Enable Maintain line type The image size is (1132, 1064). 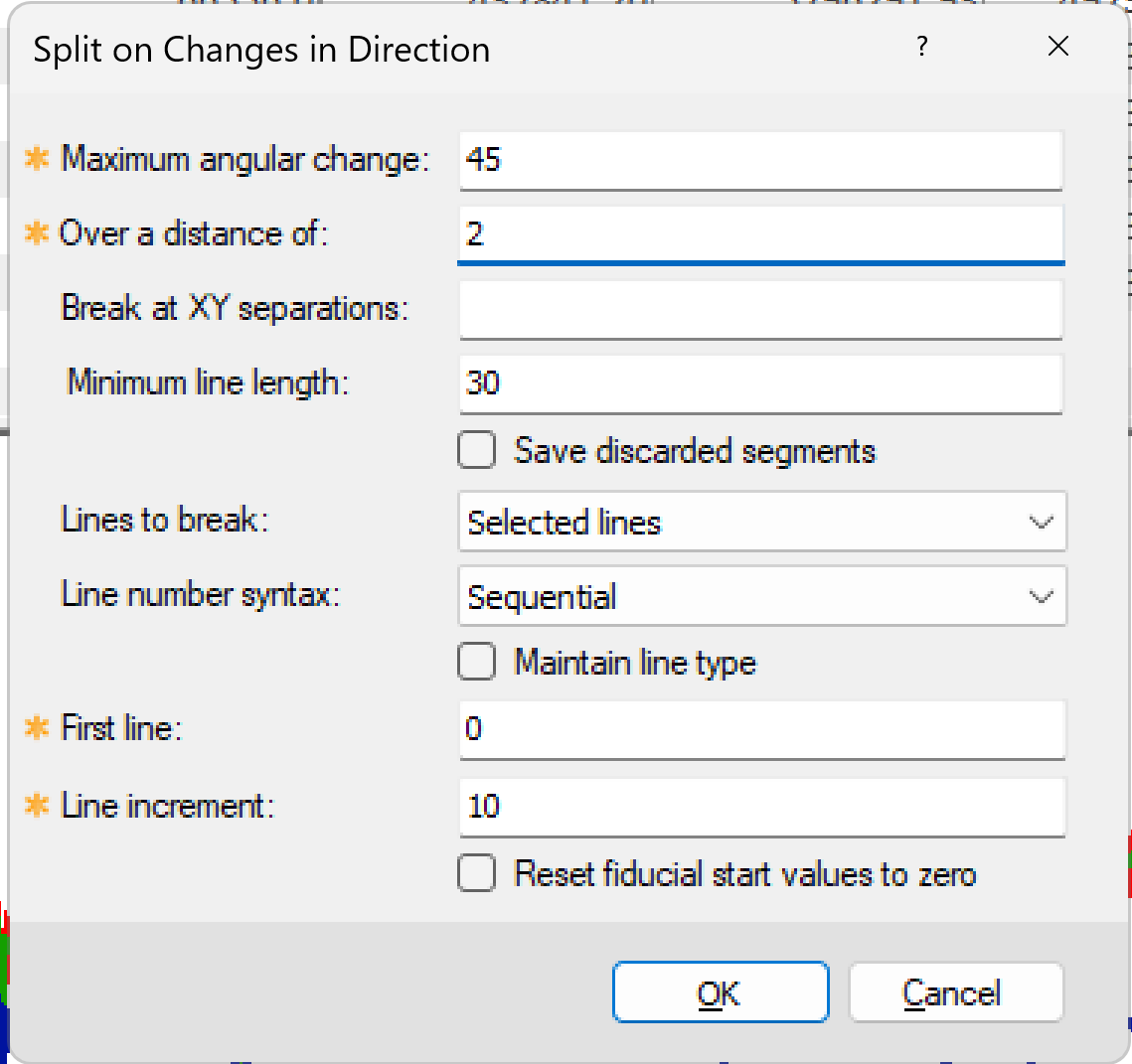click(x=477, y=662)
